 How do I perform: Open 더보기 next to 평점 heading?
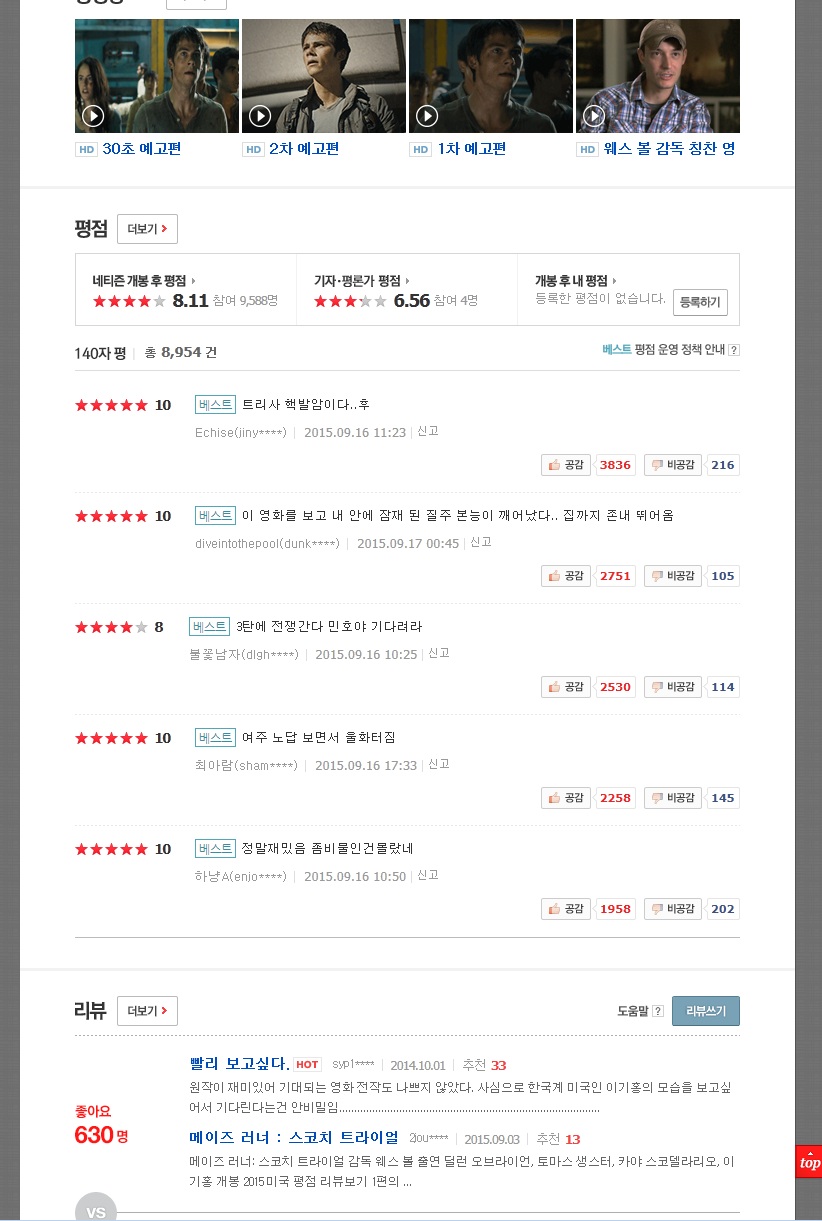[147, 229]
